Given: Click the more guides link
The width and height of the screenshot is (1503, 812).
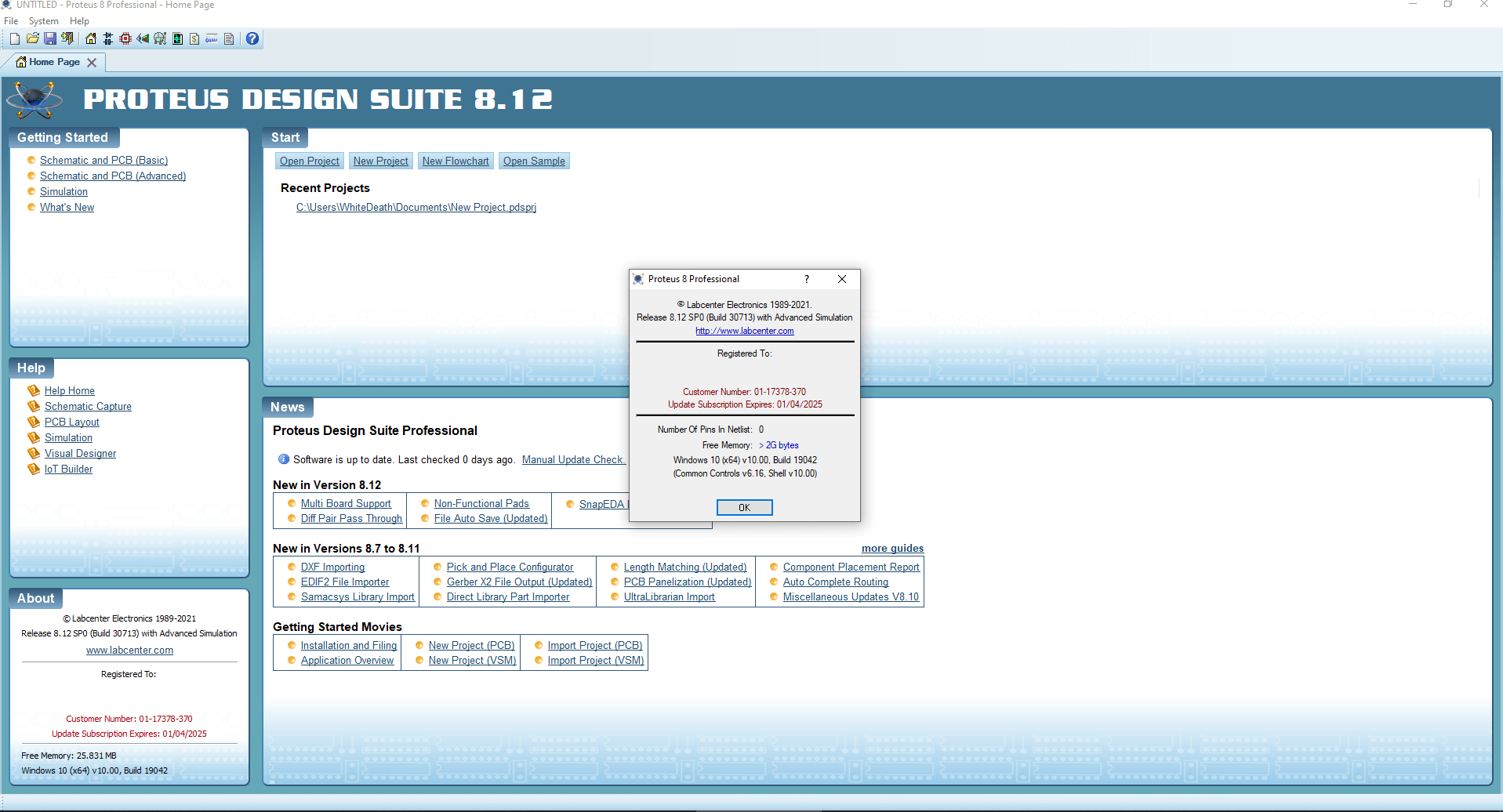Looking at the screenshot, I should [x=892, y=548].
